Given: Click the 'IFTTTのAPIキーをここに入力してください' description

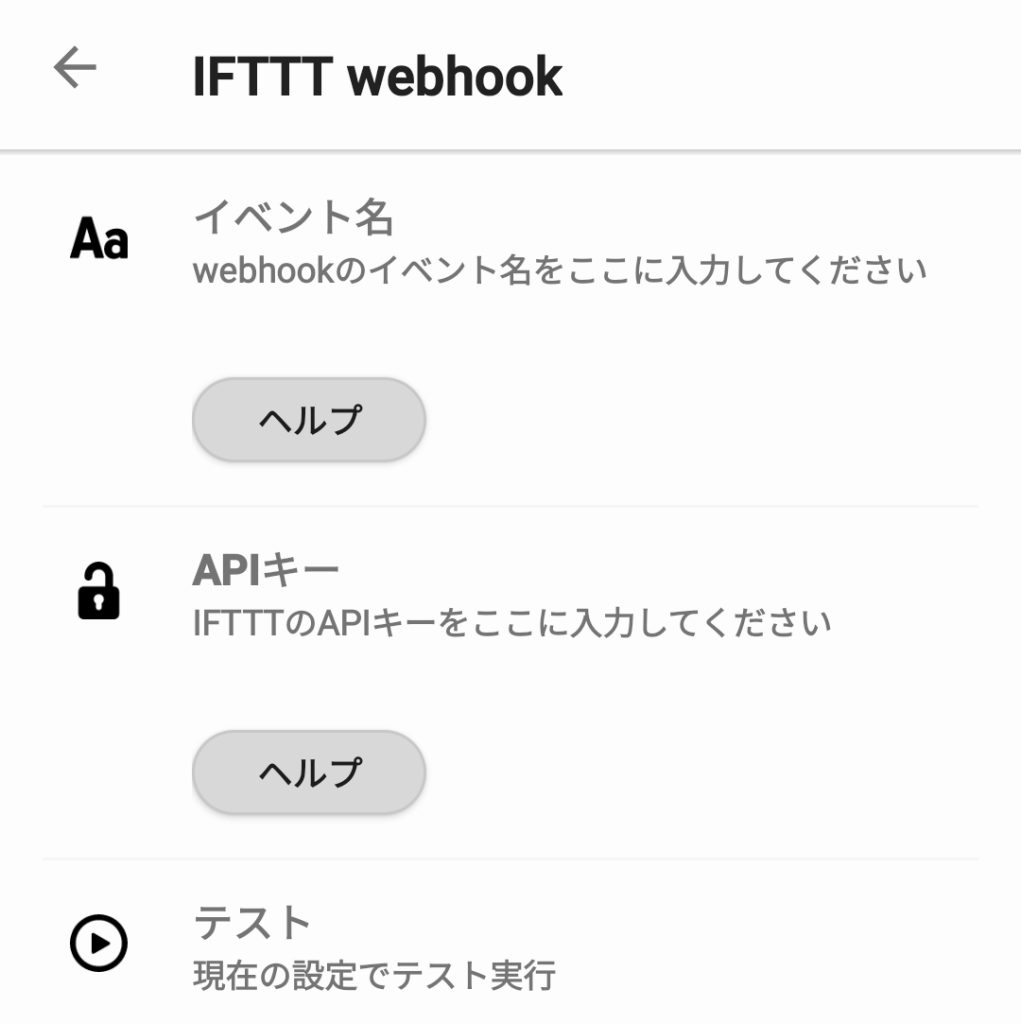Looking at the screenshot, I should pos(511,624).
